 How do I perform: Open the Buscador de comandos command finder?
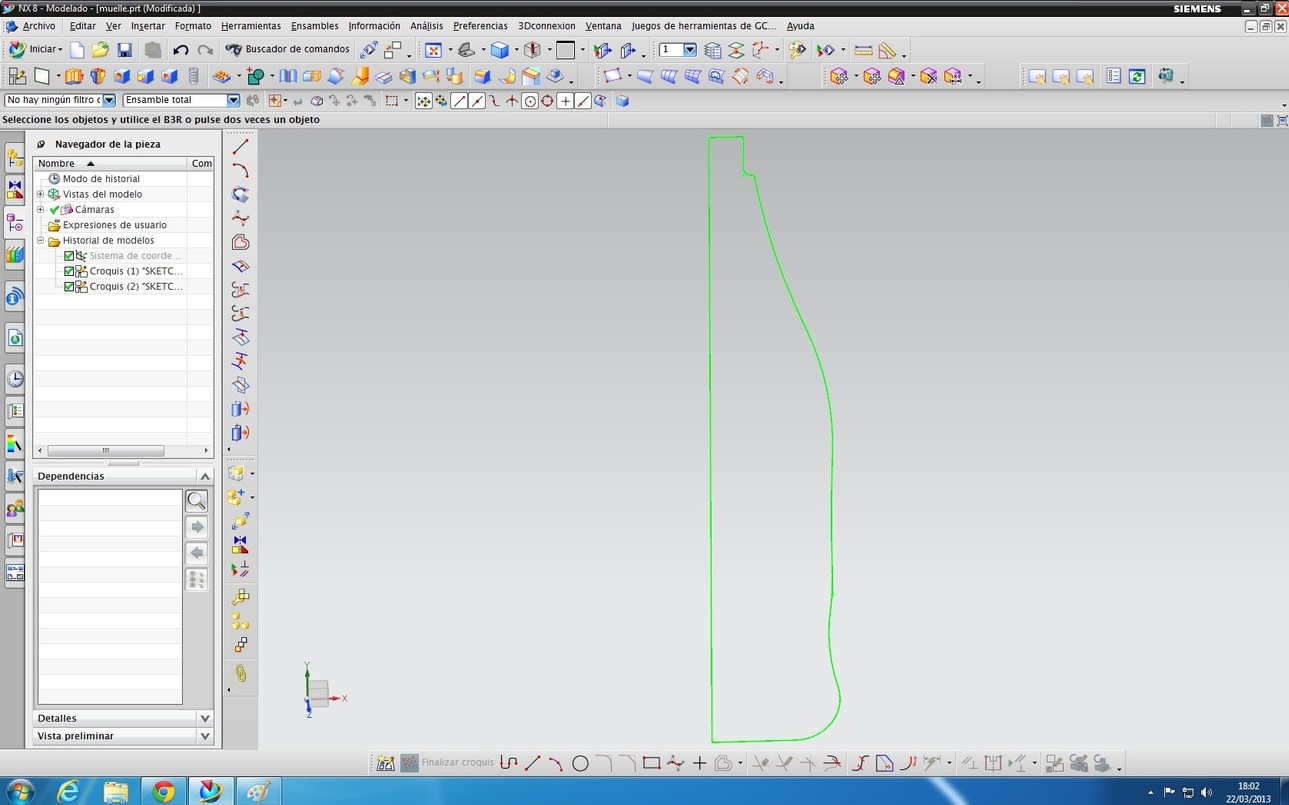click(x=287, y=49)
